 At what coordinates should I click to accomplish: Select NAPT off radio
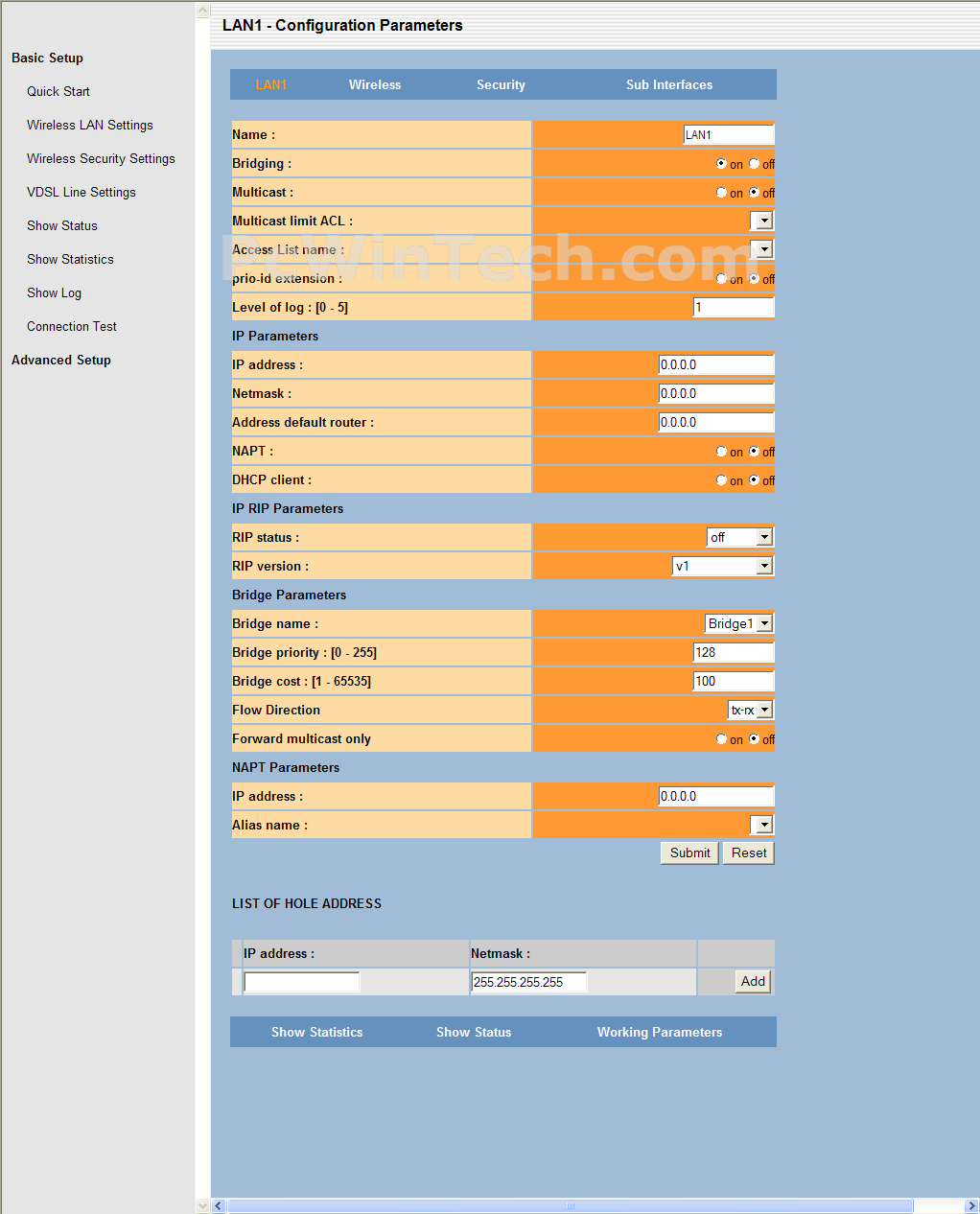(x=754, y=452)
